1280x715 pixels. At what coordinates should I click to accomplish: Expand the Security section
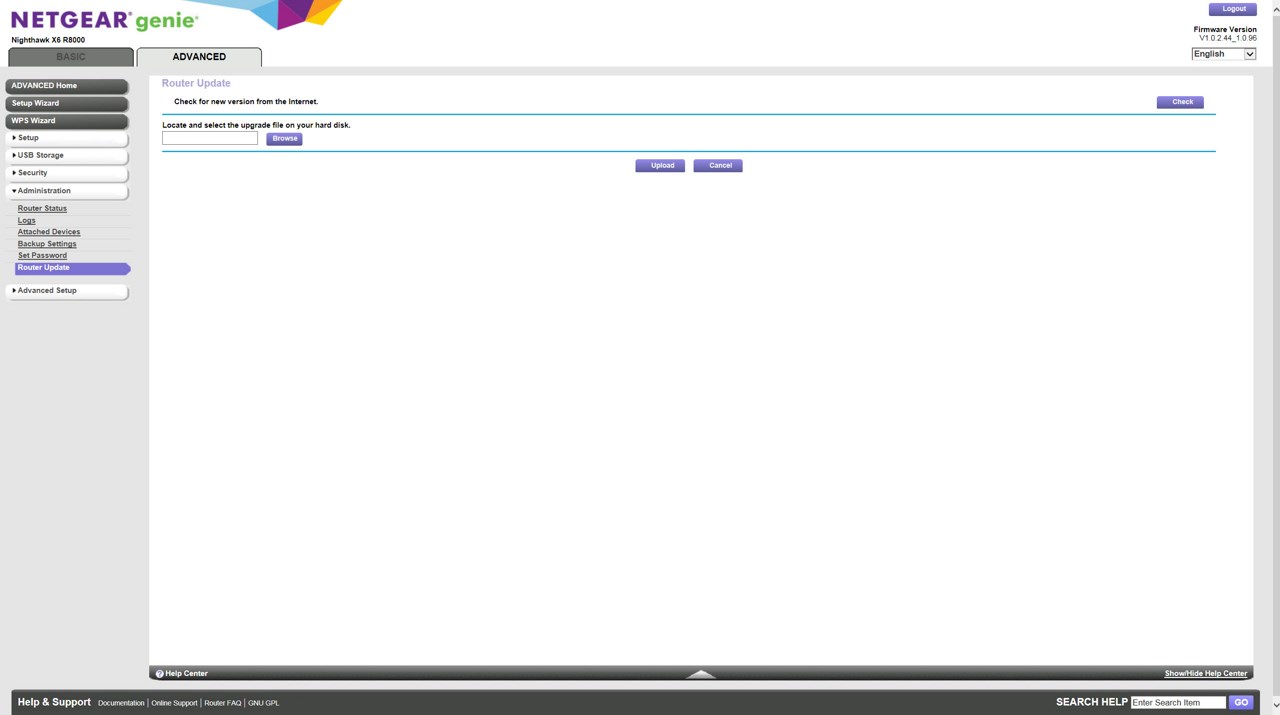tap(67, 173)
